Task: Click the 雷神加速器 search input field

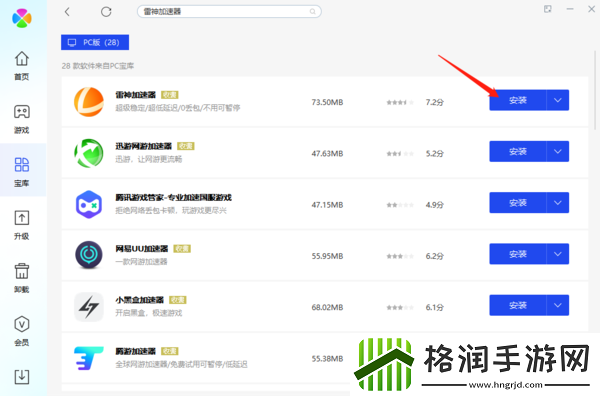Action: (x=229, y=11)
